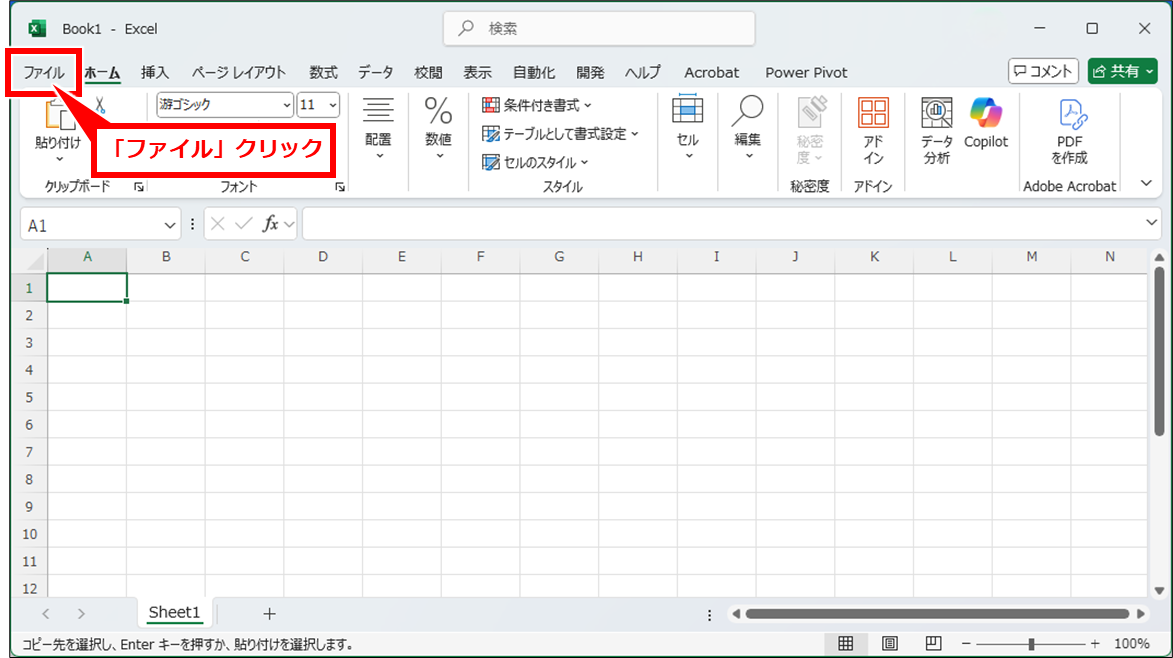Click the Comments (コメント) button
This screenshot has width=1173, height=658.
(x=1043, y=71)
